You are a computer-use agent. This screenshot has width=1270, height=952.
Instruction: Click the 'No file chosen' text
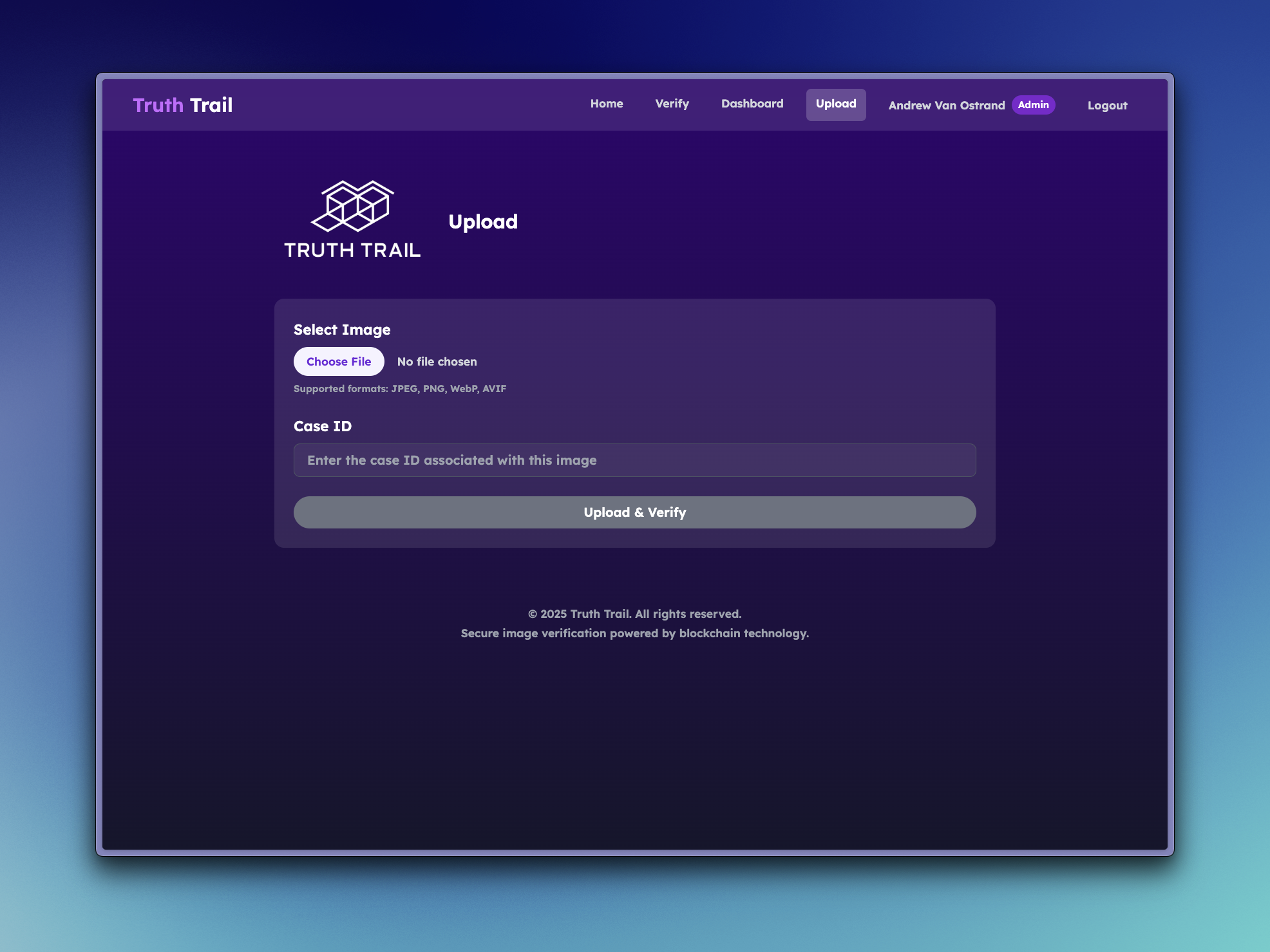point(437,362)
